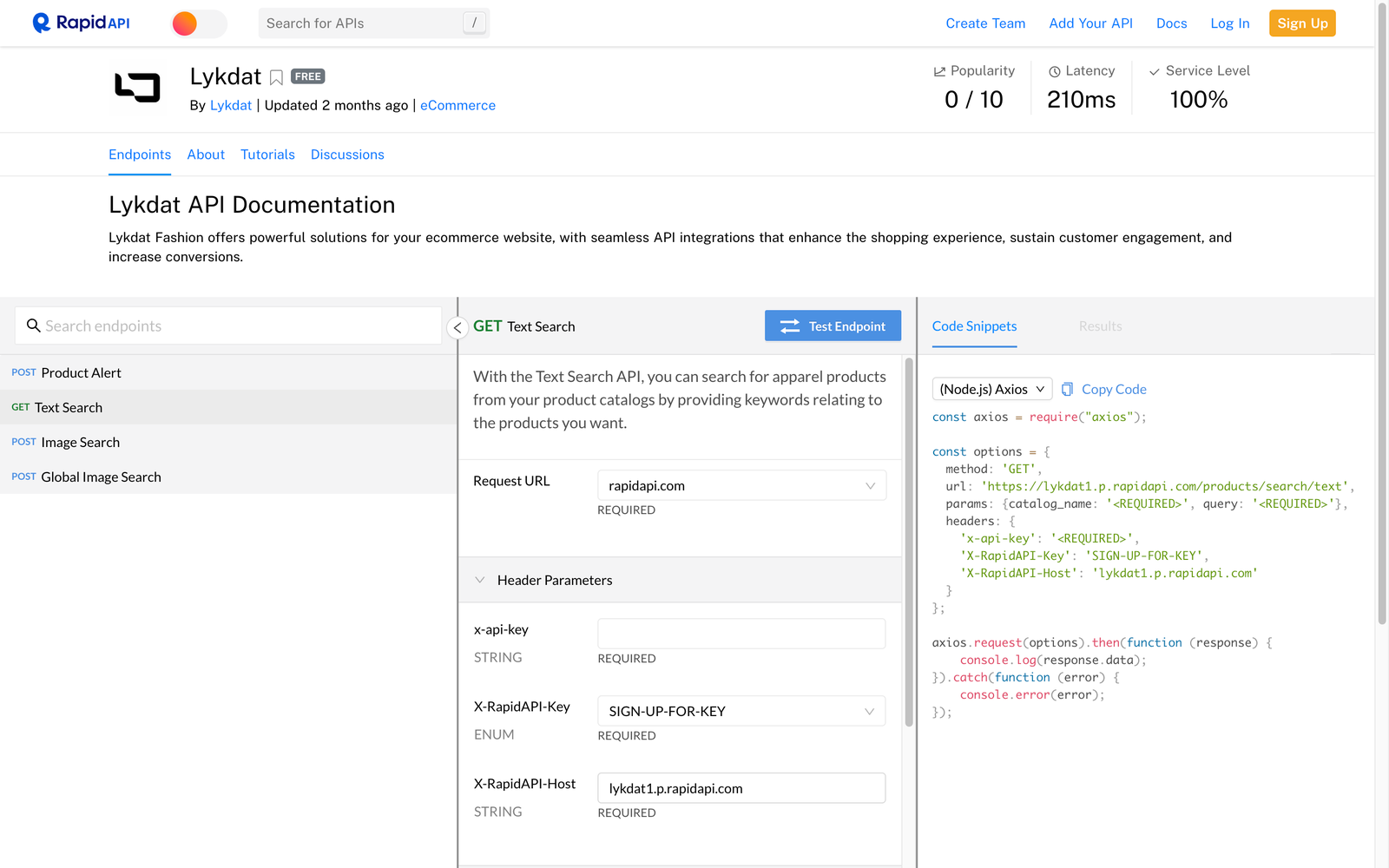Collapse the endpoints list panel arrow
This screenshot has width=1389, height=868.
click(458, 327)
